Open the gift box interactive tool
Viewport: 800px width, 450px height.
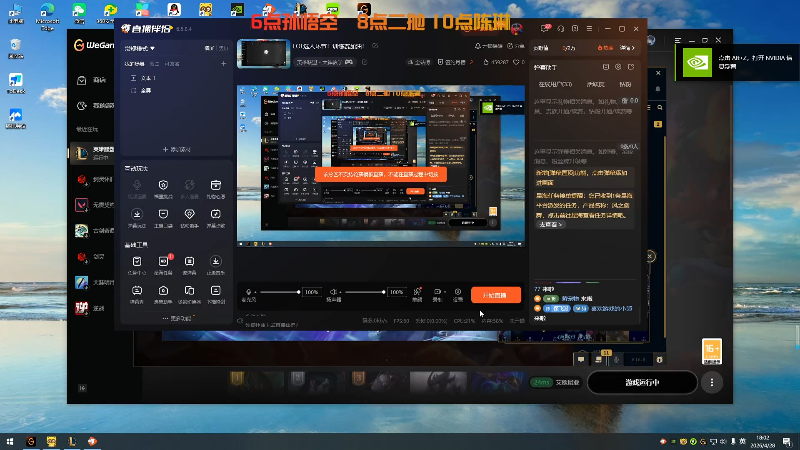tap(216, 187)
